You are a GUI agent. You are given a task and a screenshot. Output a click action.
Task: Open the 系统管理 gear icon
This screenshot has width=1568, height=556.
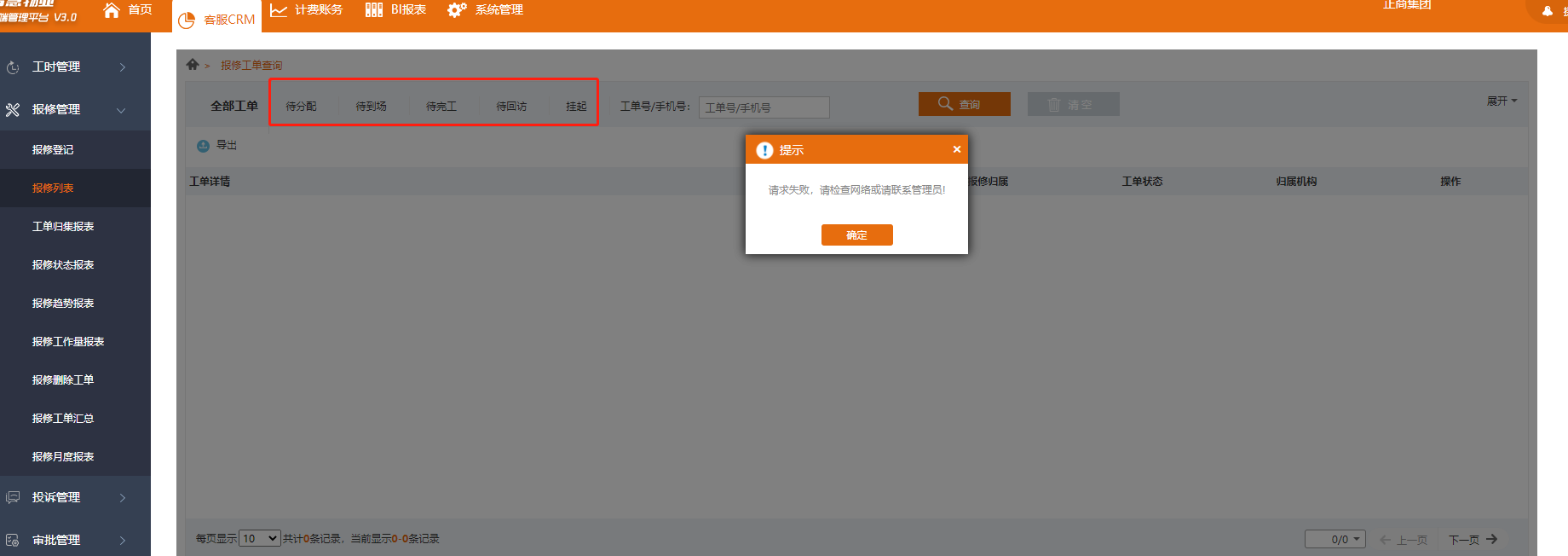pyautogui.click(x=457, y=10)
